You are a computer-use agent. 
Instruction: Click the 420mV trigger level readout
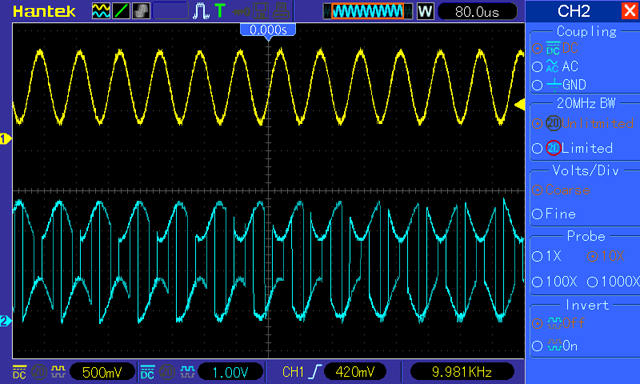(x=355, y=372)
